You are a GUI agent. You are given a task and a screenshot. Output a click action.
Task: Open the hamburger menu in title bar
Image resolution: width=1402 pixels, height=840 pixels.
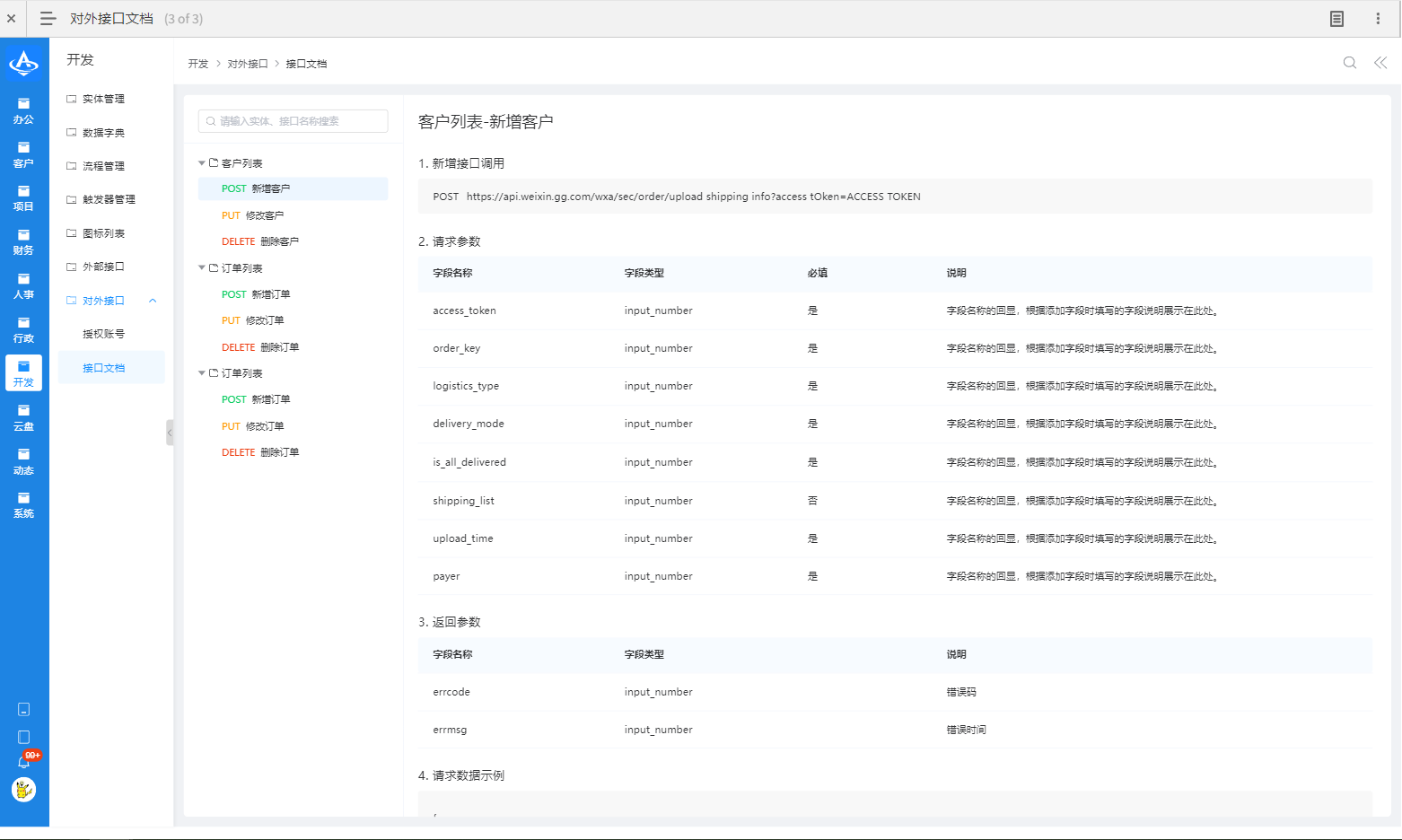click(48, 18)
